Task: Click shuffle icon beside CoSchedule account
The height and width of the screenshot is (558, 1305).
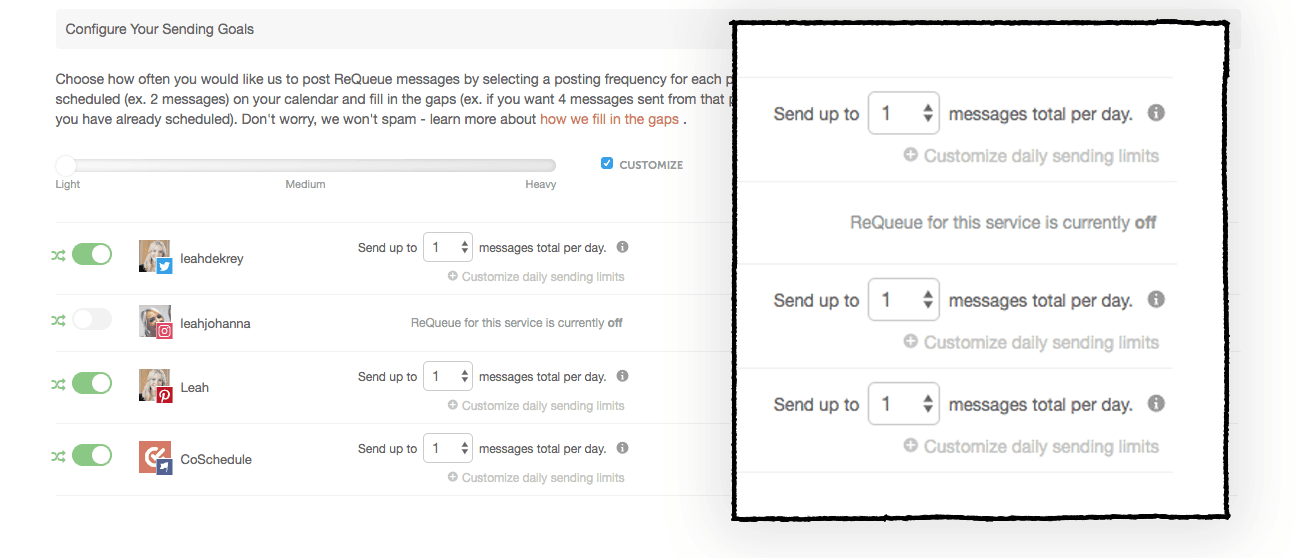Action: click(x=58, y=456)
